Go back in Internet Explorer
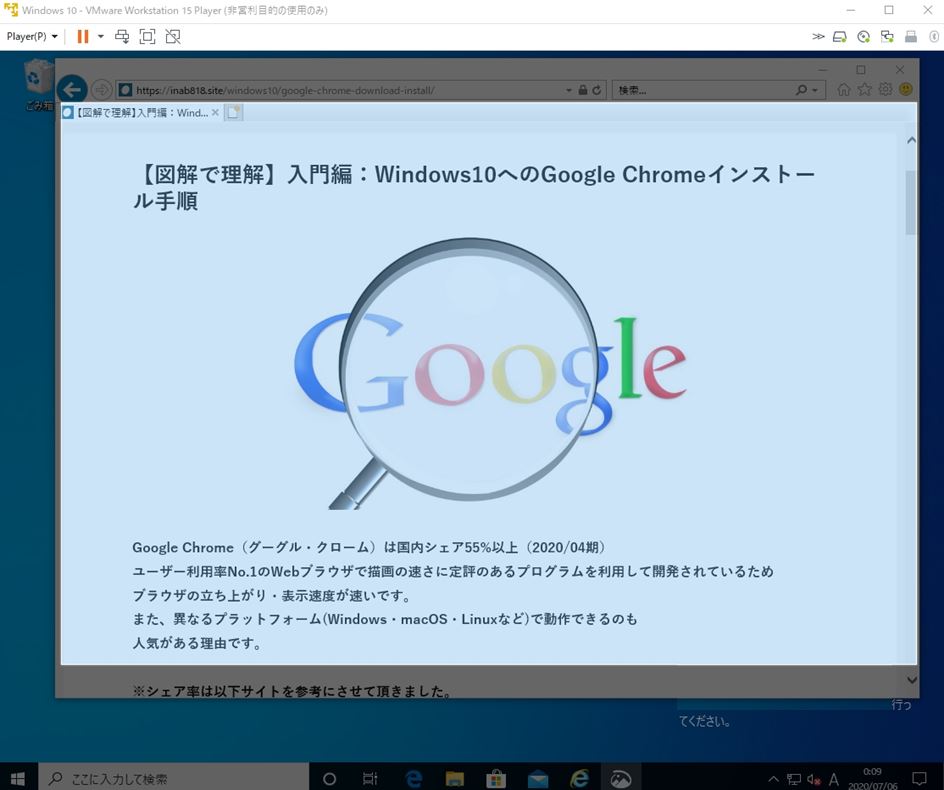The image size is (944, 790). tap(72, 90)
